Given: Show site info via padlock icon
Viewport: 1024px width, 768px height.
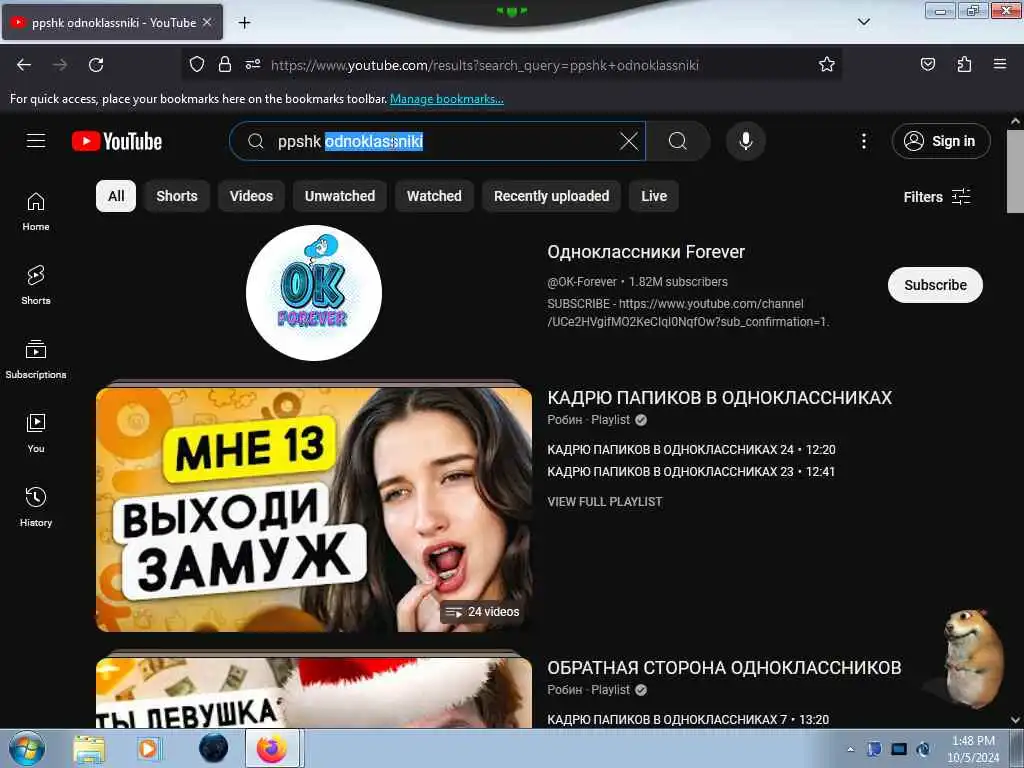Looking at the screenshot, I should (x=225, y=64).
